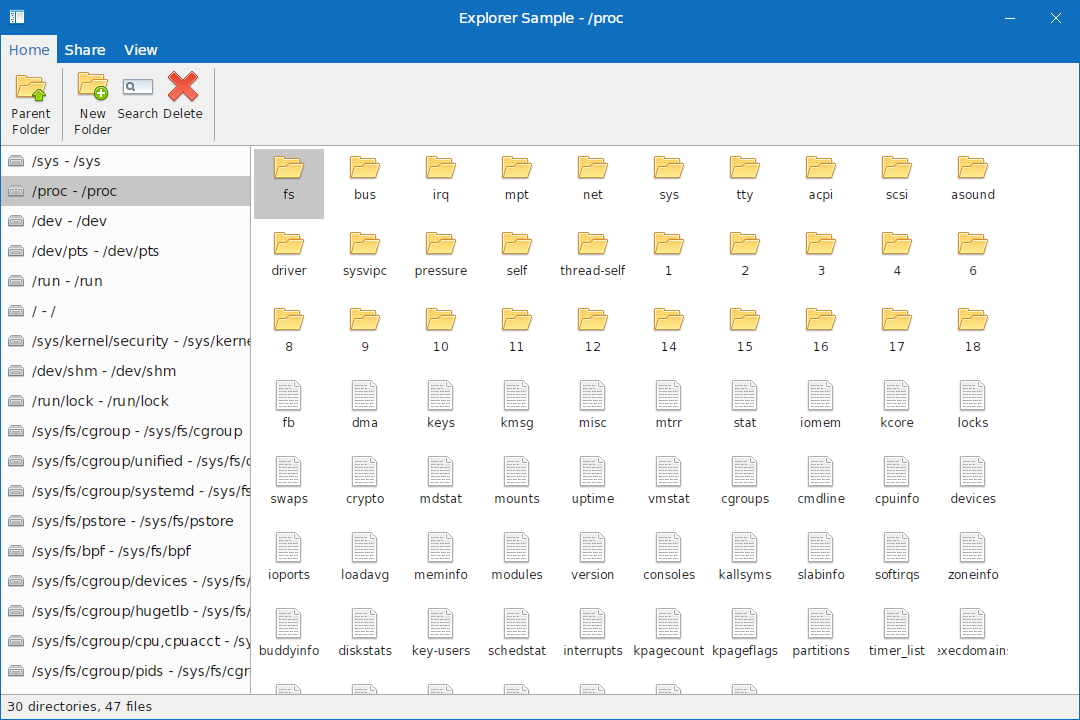The image size is (1080, 720).
Task: Select the zoneinfo file
Action: [973, 562]
